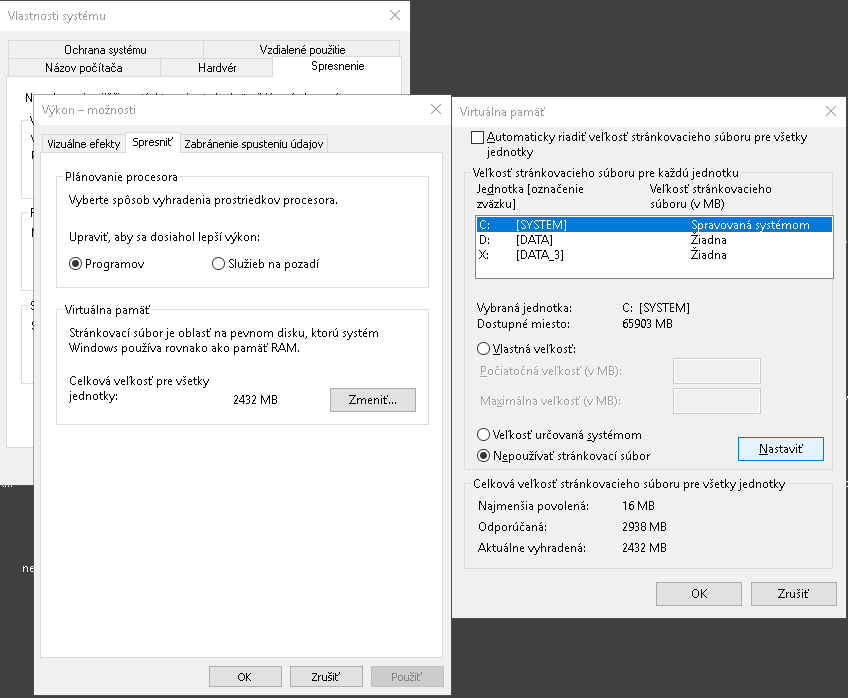Select drive D: [DATA] row
Viewport: 848px width, 698px height.
click(x=654, y=240)
